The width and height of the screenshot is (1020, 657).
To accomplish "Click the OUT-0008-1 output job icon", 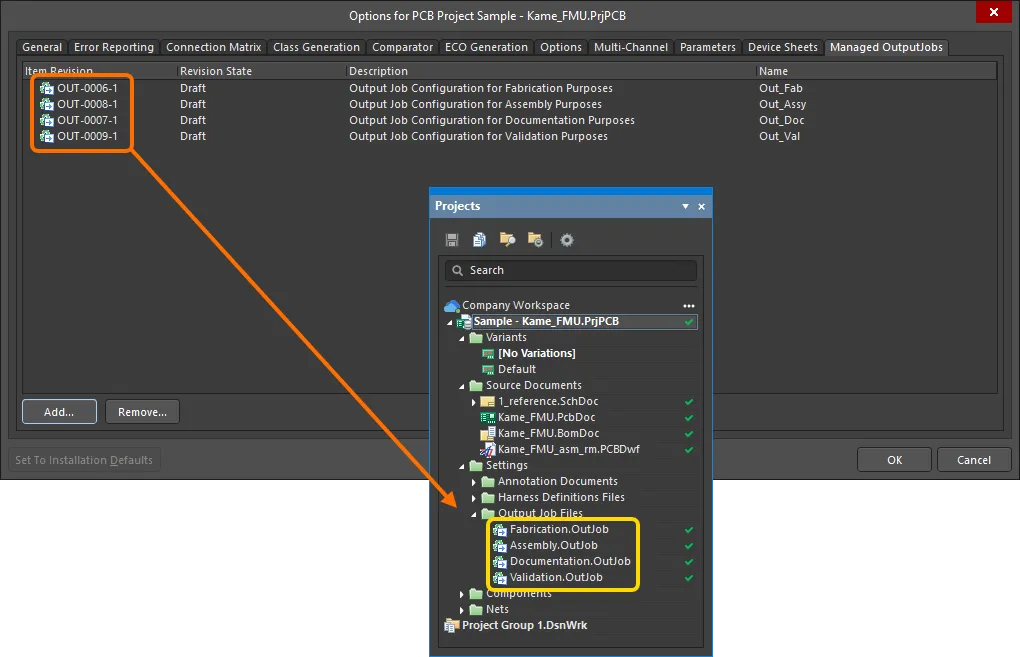I will pyautogui.click(x=47, y=104).
